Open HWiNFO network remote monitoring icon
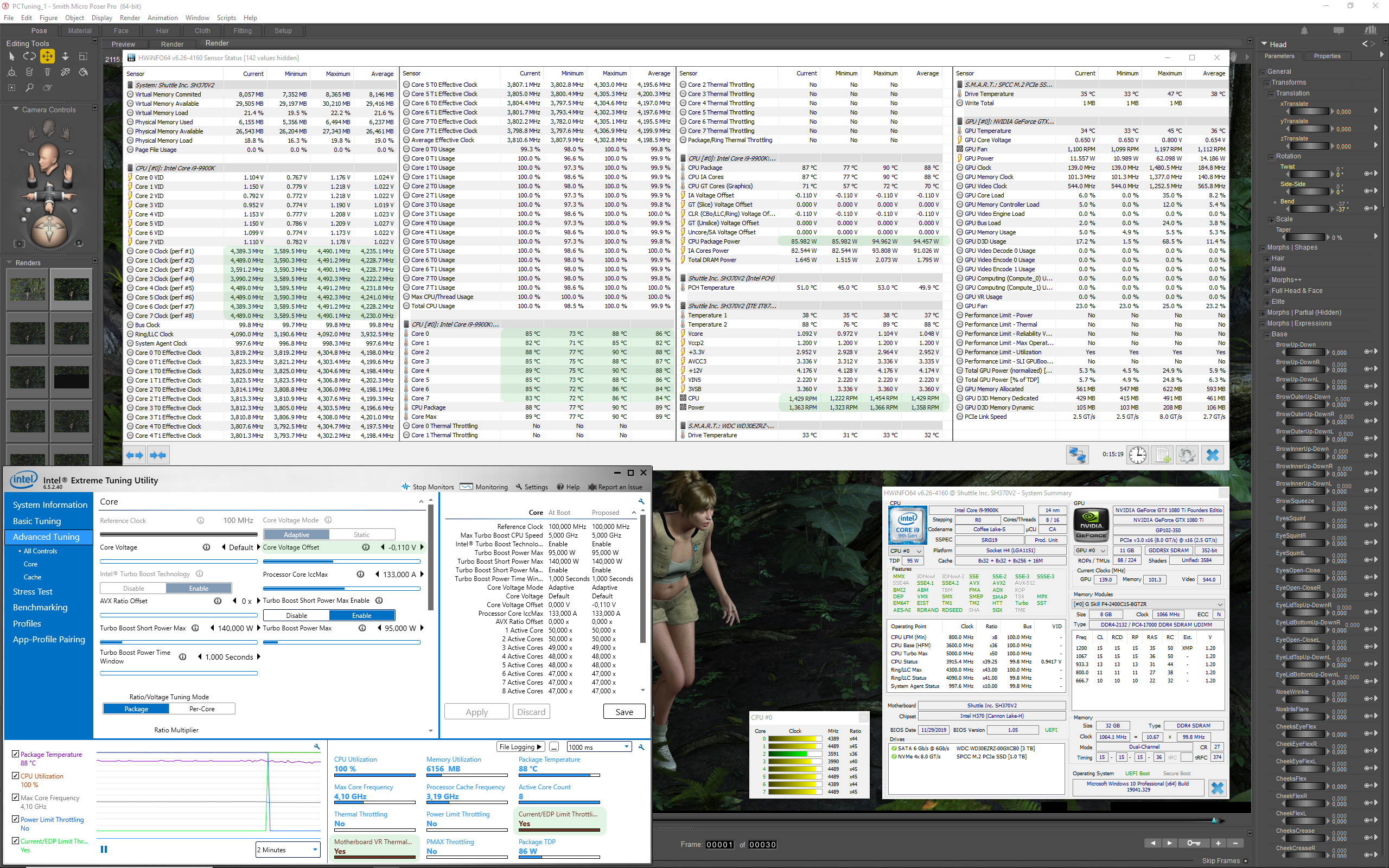This screenshot has width=1389, height=868. [1078, 455]
